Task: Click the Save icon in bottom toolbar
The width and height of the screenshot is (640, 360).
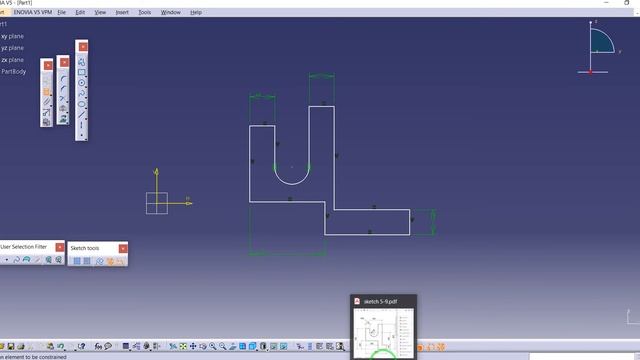Action: [10, 347]
